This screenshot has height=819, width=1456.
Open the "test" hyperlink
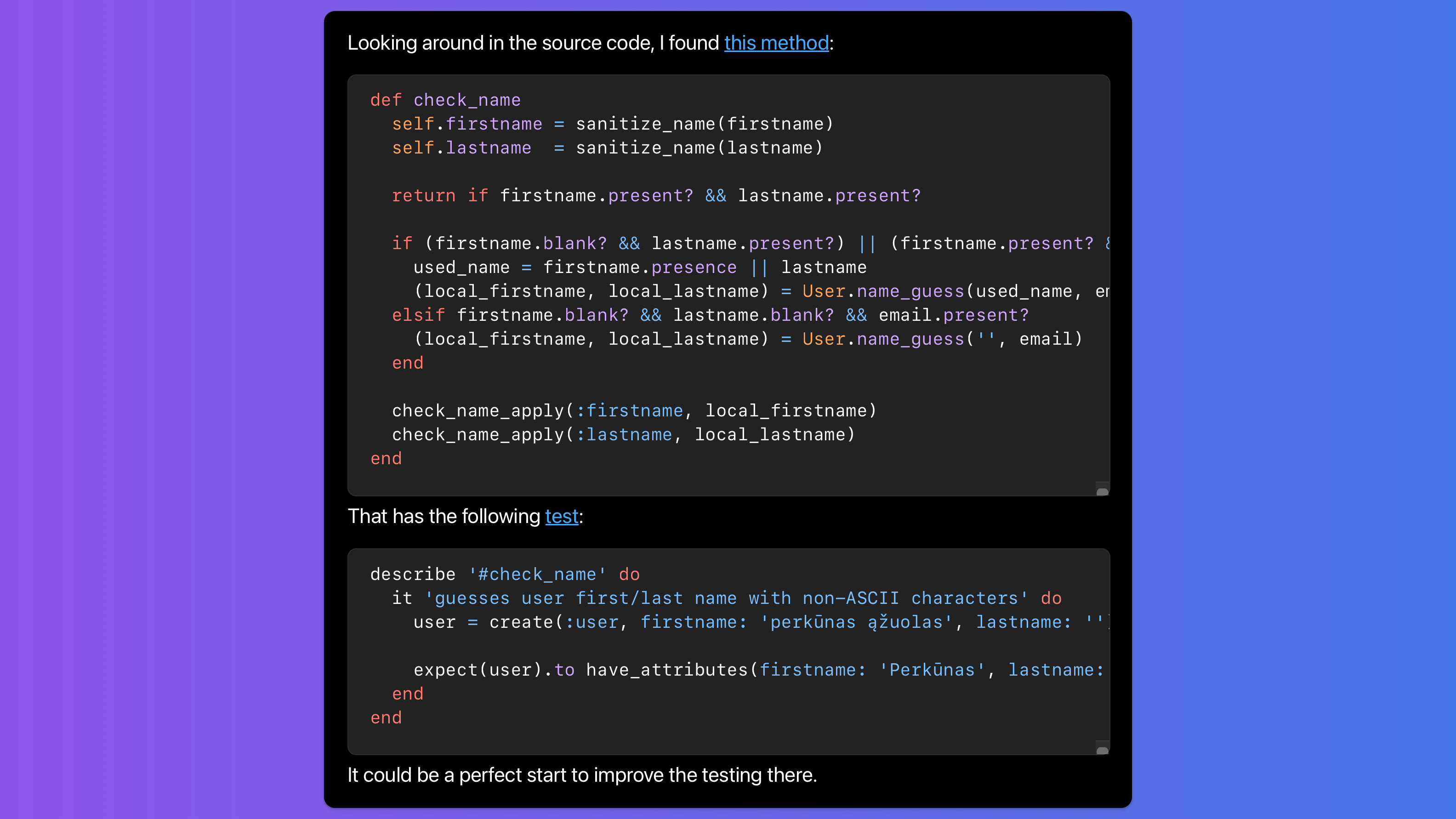click(x=562, y=516)
